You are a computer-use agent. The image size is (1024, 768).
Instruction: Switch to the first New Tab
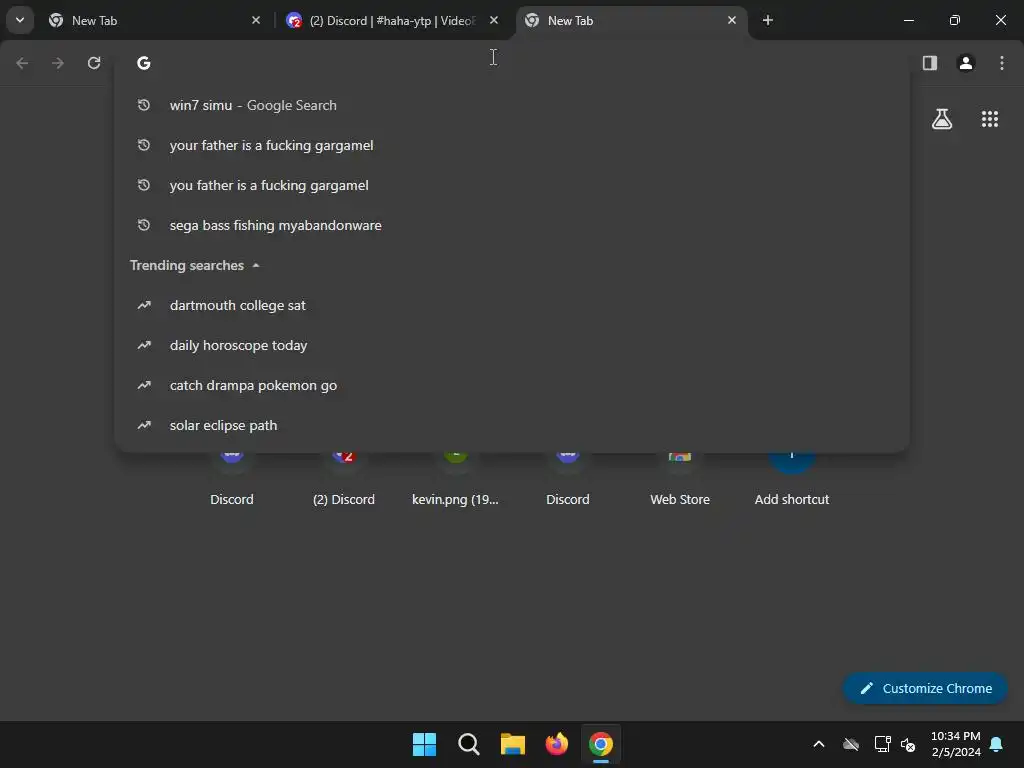(x=153, y=21)
